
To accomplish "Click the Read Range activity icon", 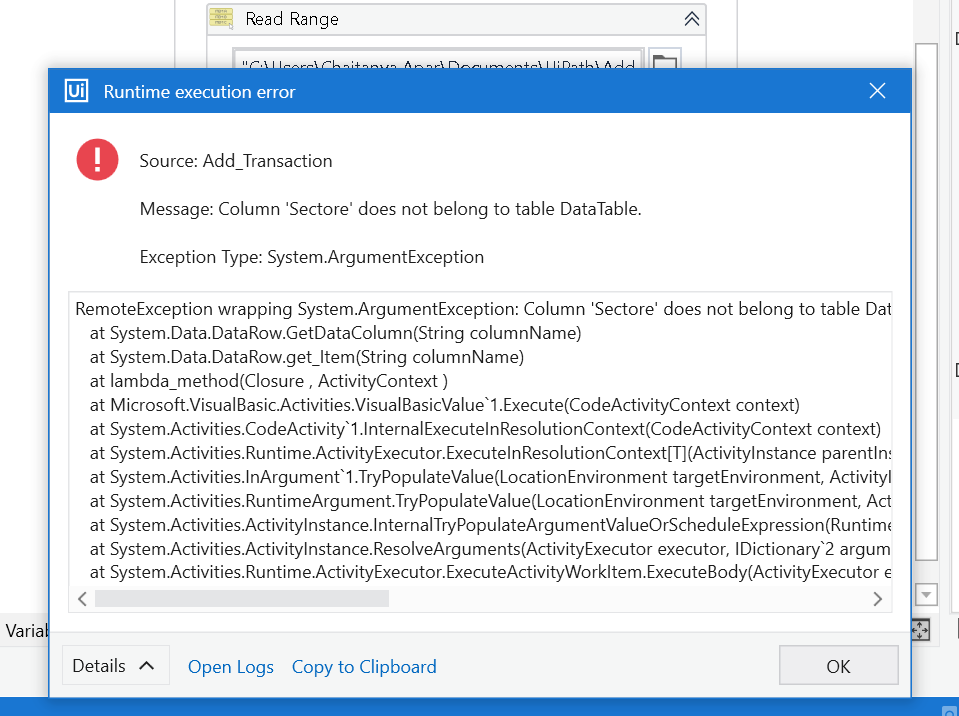I will click(226, 19).
